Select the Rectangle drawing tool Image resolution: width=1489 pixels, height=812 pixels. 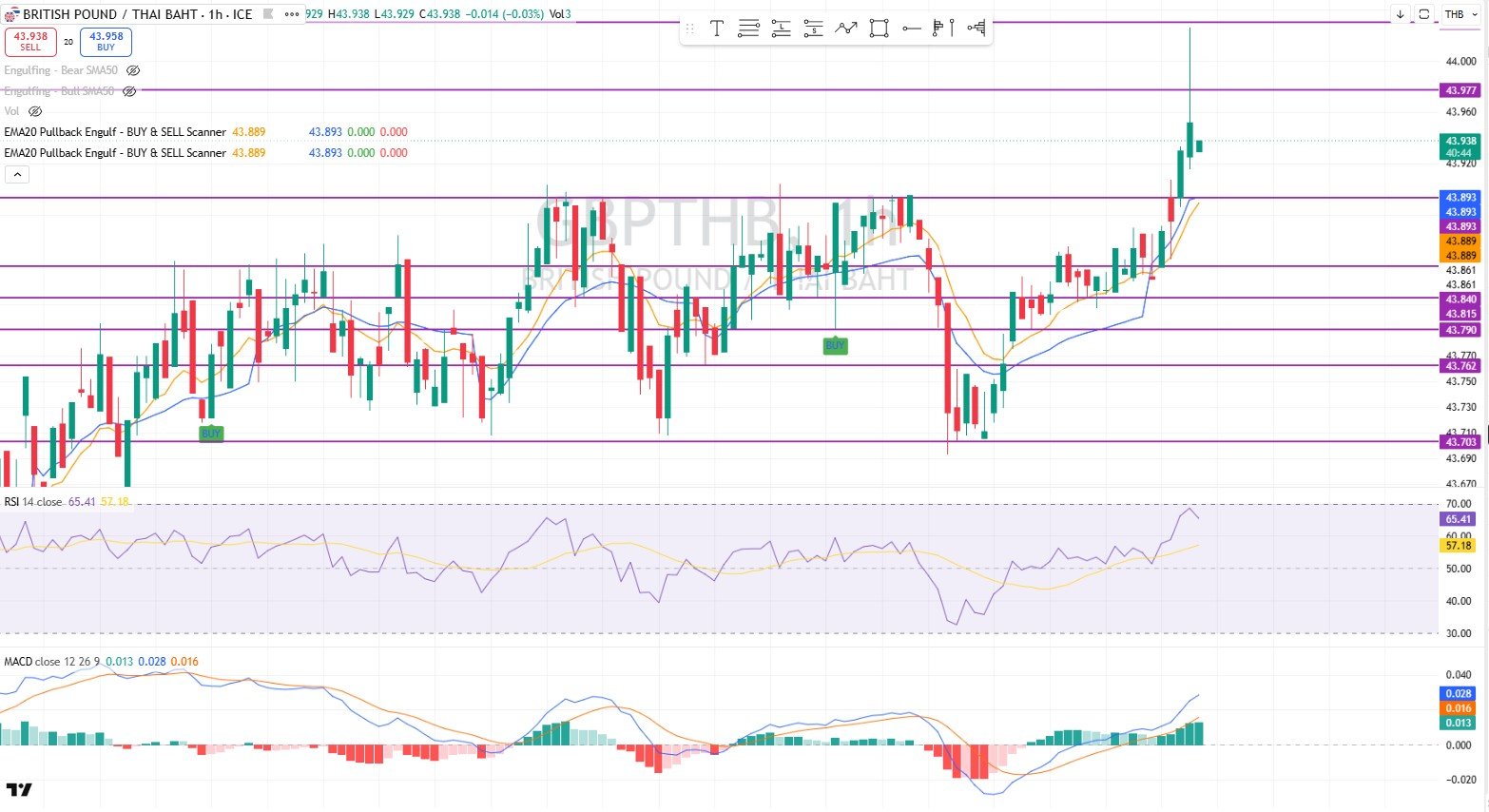click(x=880, y=29)
